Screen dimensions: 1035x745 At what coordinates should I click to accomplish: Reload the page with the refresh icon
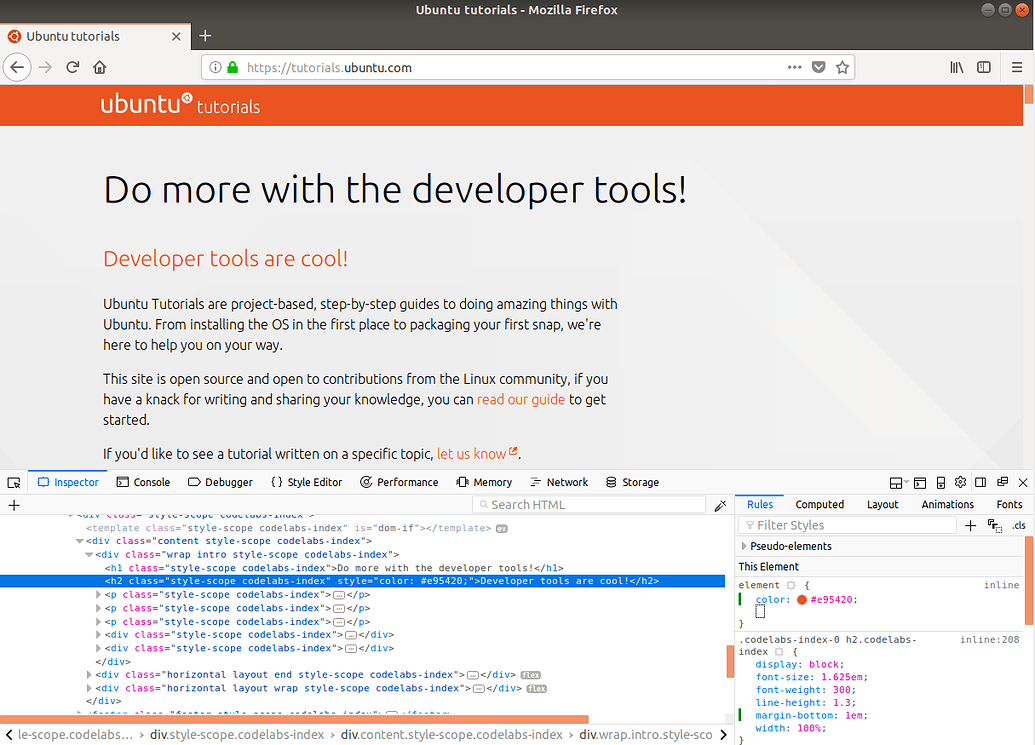(x=72, y=67)
